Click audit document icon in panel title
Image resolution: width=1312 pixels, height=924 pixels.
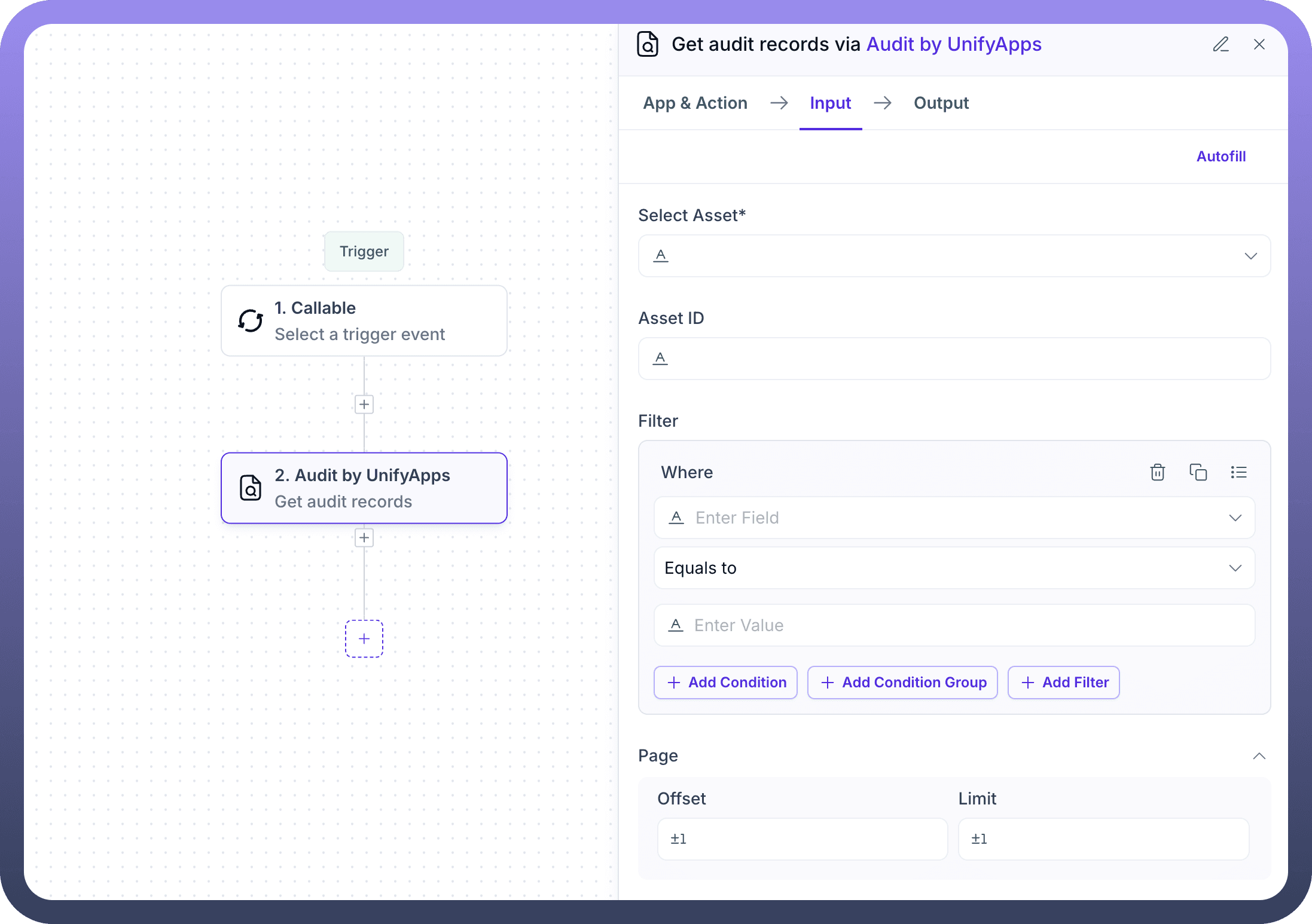point(648,45)
